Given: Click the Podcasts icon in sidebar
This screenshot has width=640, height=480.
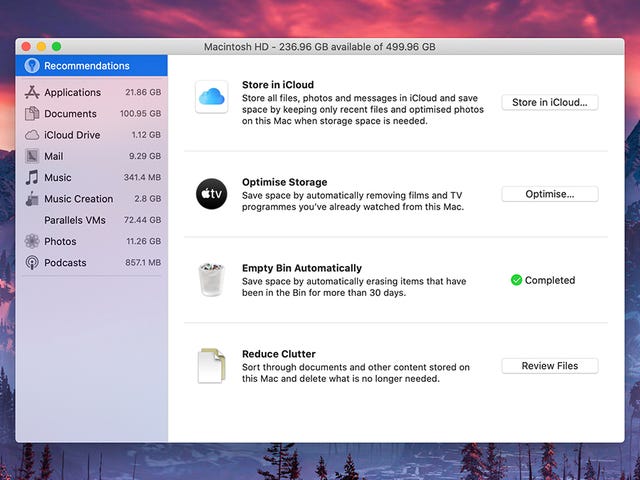Looking at the screenshot, I should pyautogui.click(x=32, y=262).
